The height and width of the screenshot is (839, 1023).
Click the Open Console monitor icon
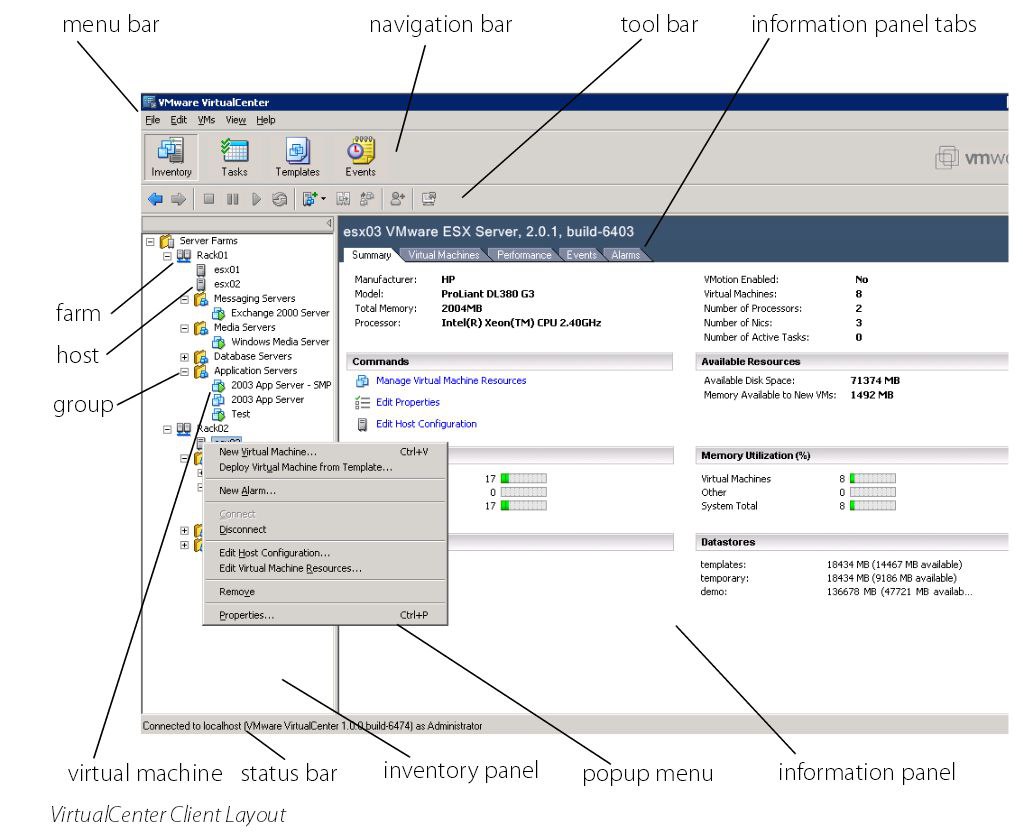429,199
